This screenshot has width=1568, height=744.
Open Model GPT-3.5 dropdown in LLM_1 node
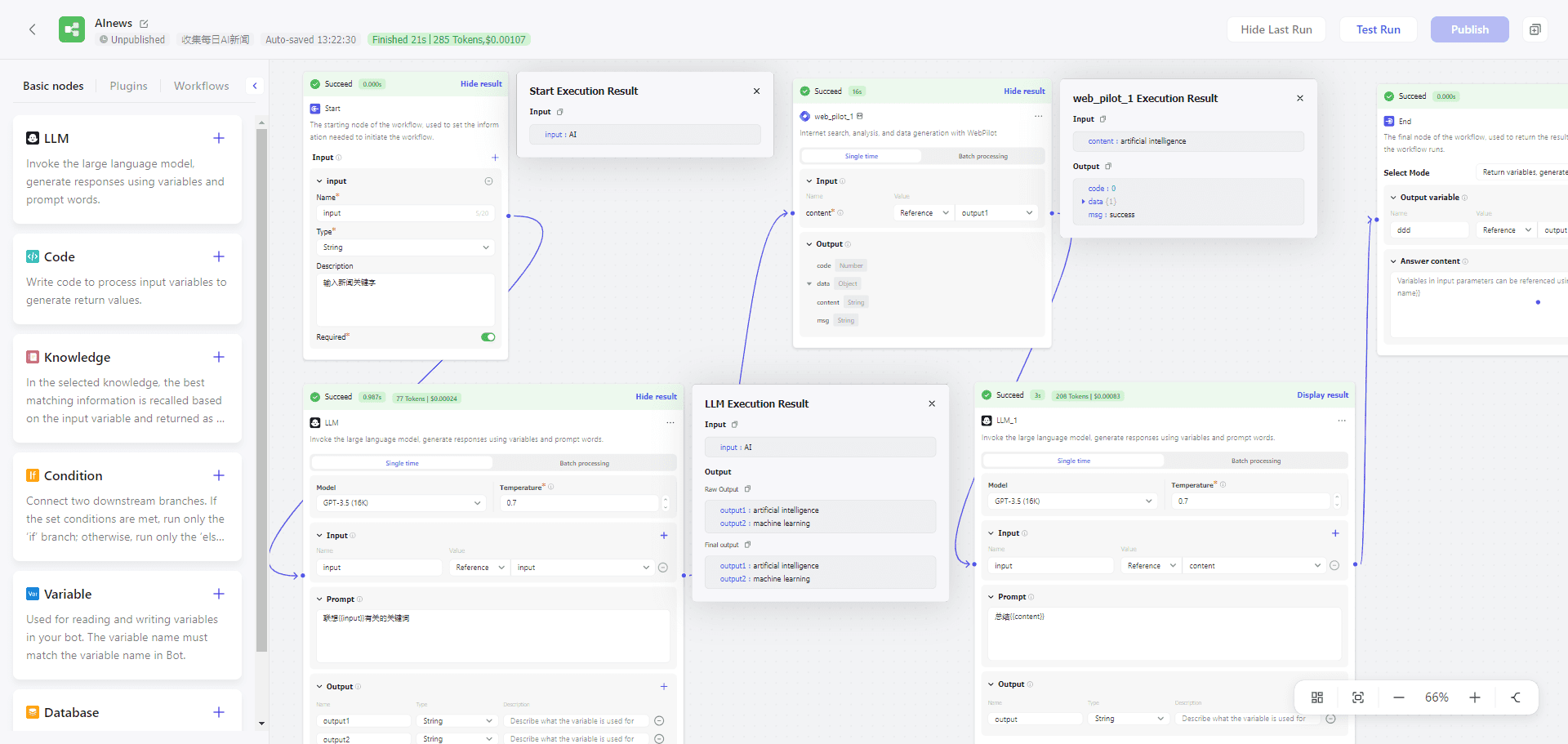pos(1073,501)
